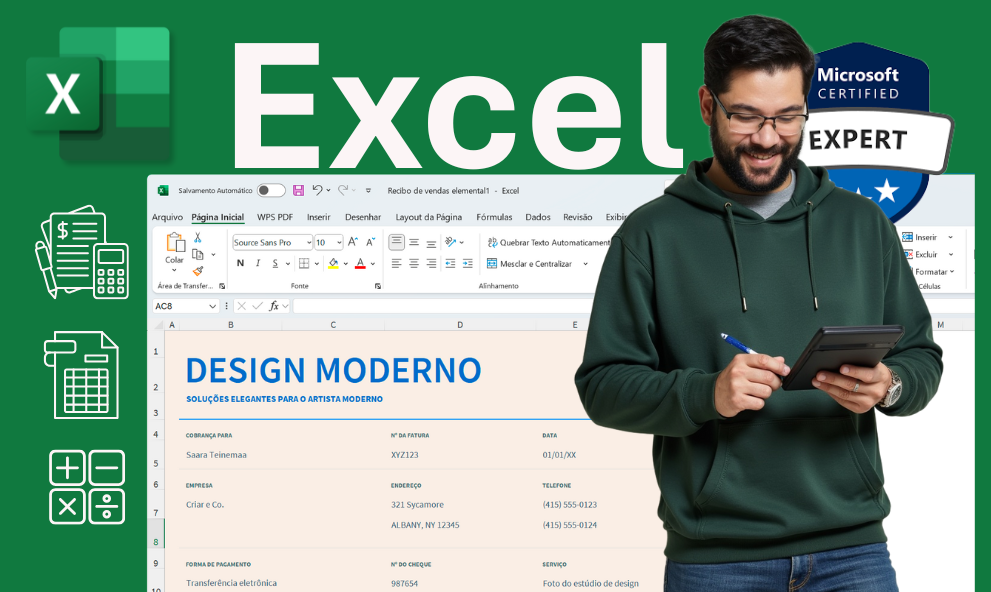991x592 pixels.
Task: Apply the yellow fill color bucket
Action: click(333, 263)
